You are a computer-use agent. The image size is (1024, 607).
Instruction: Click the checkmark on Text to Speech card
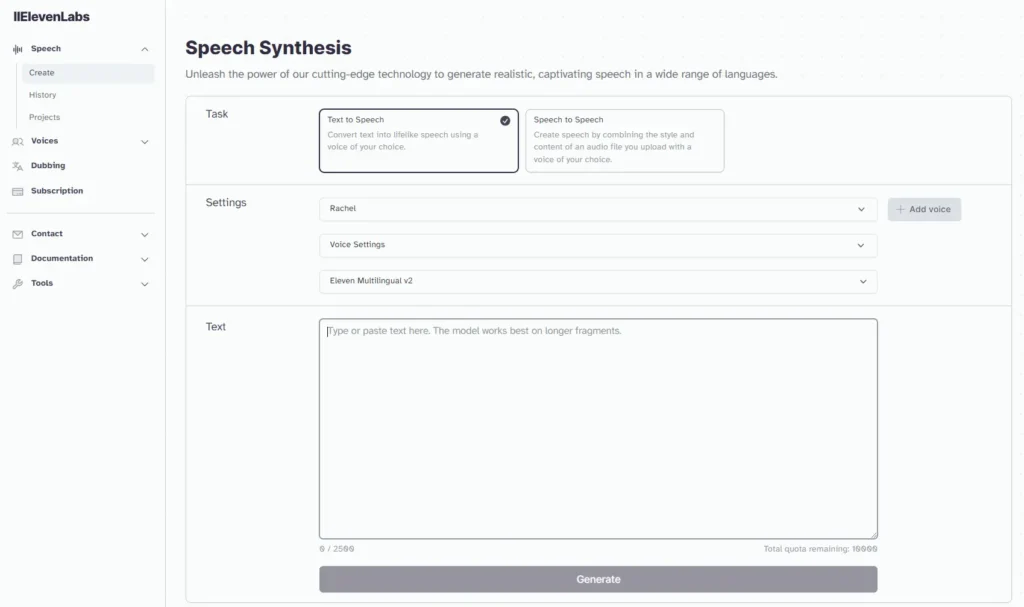505,121
